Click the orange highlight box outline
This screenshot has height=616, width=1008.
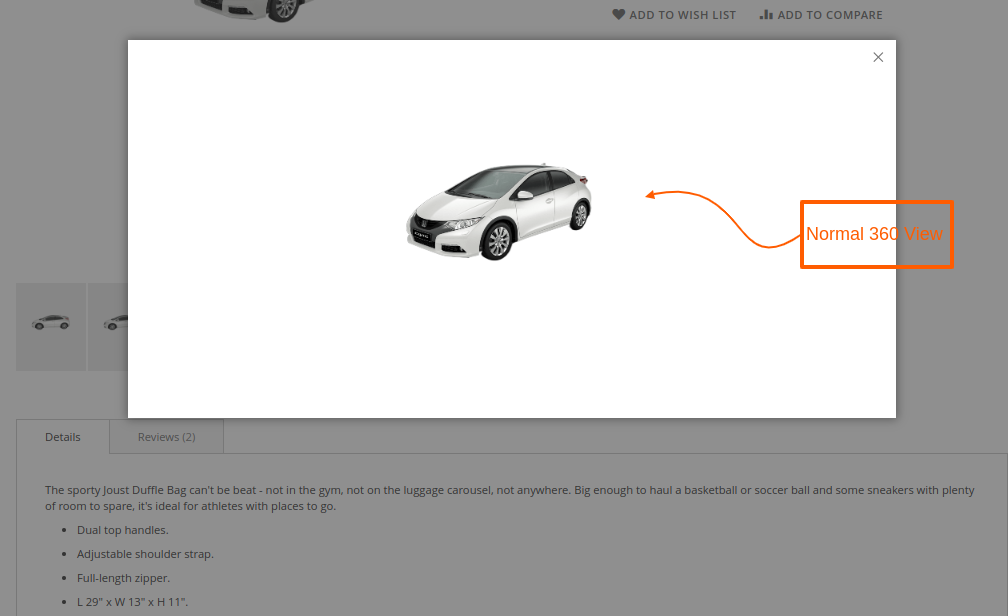point(876,204)
